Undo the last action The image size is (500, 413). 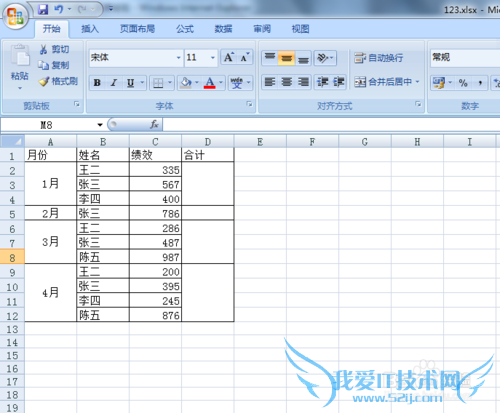(x=59, y=9)
